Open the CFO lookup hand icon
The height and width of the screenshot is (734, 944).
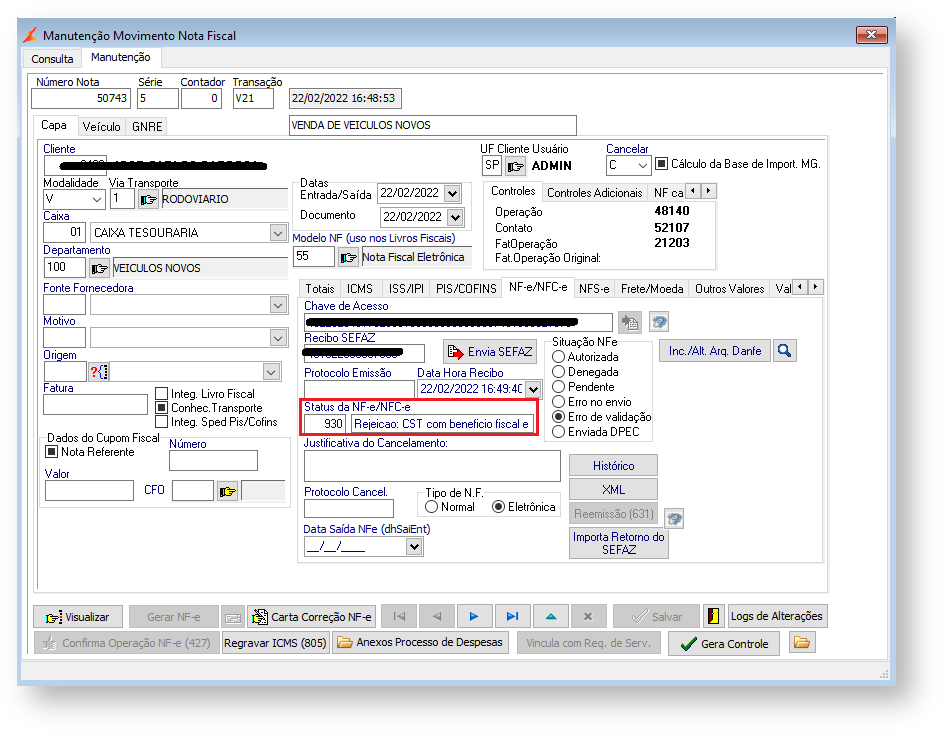[228, 491]
